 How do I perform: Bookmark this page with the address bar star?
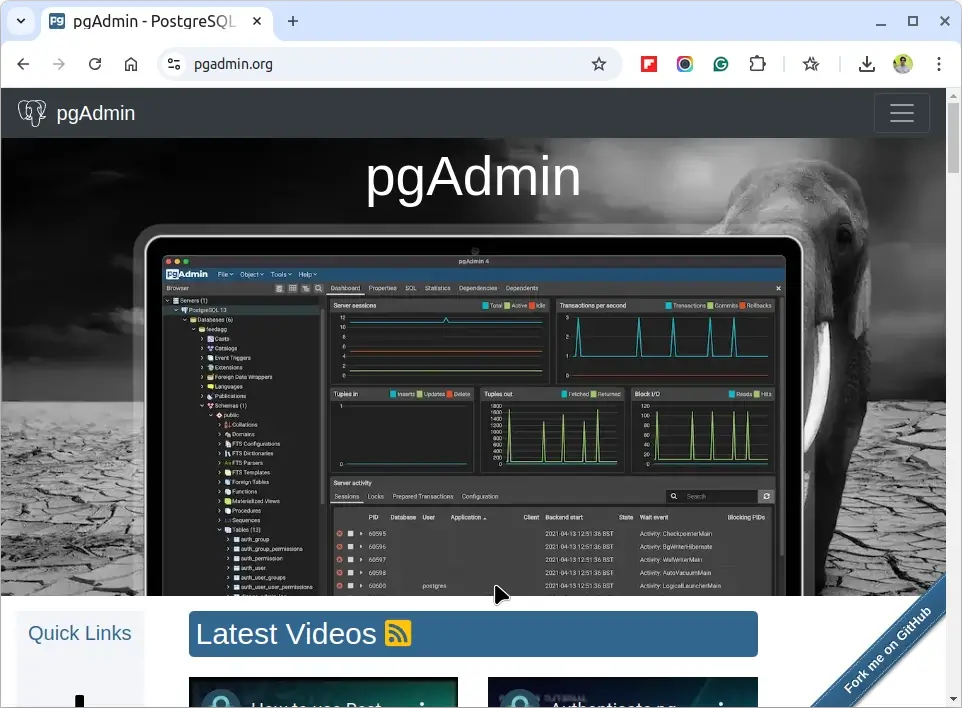599,64
